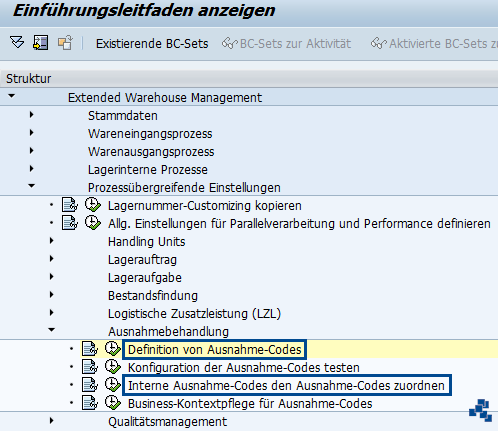
Task: Execute activity icon for Interne Ausnahme-Codes zuordnen
Action: (x=113, y=385)
